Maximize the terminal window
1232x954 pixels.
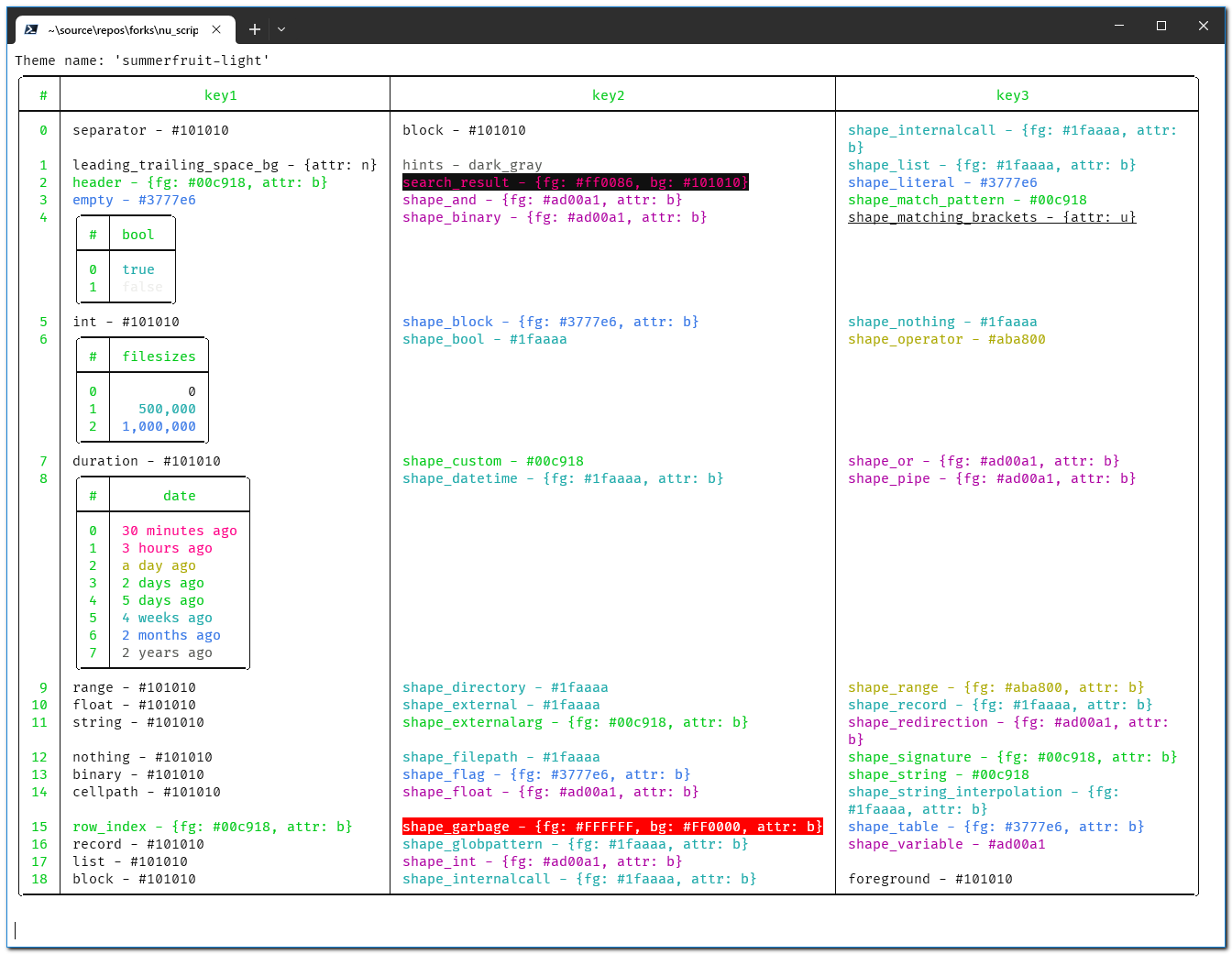[1161, 26]
